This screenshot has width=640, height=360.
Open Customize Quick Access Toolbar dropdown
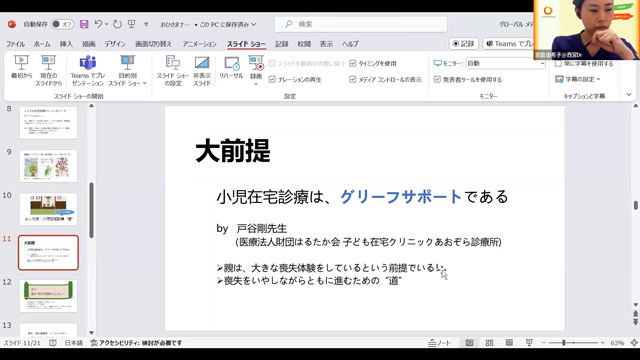coord(146,24)
